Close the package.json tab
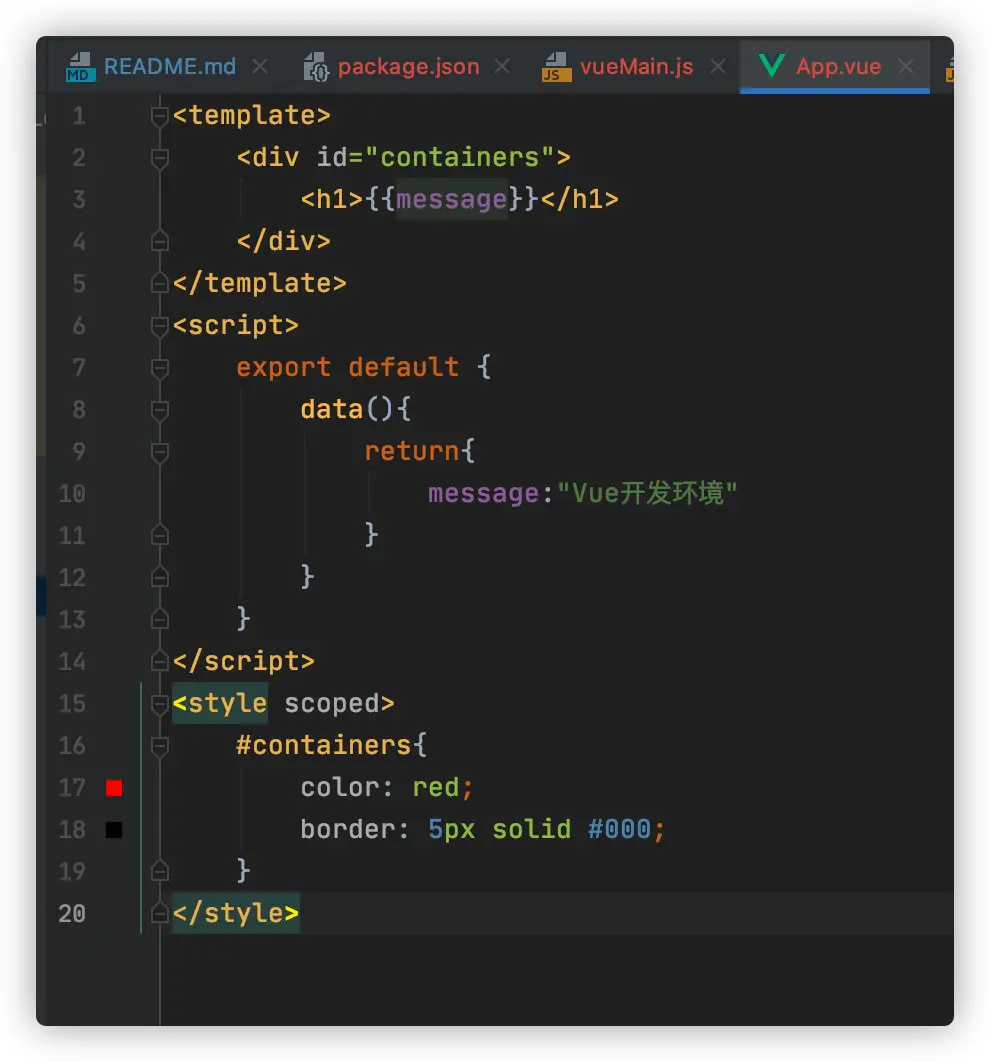This screenshot has height=1062, width=990. [x=502, y=66]
